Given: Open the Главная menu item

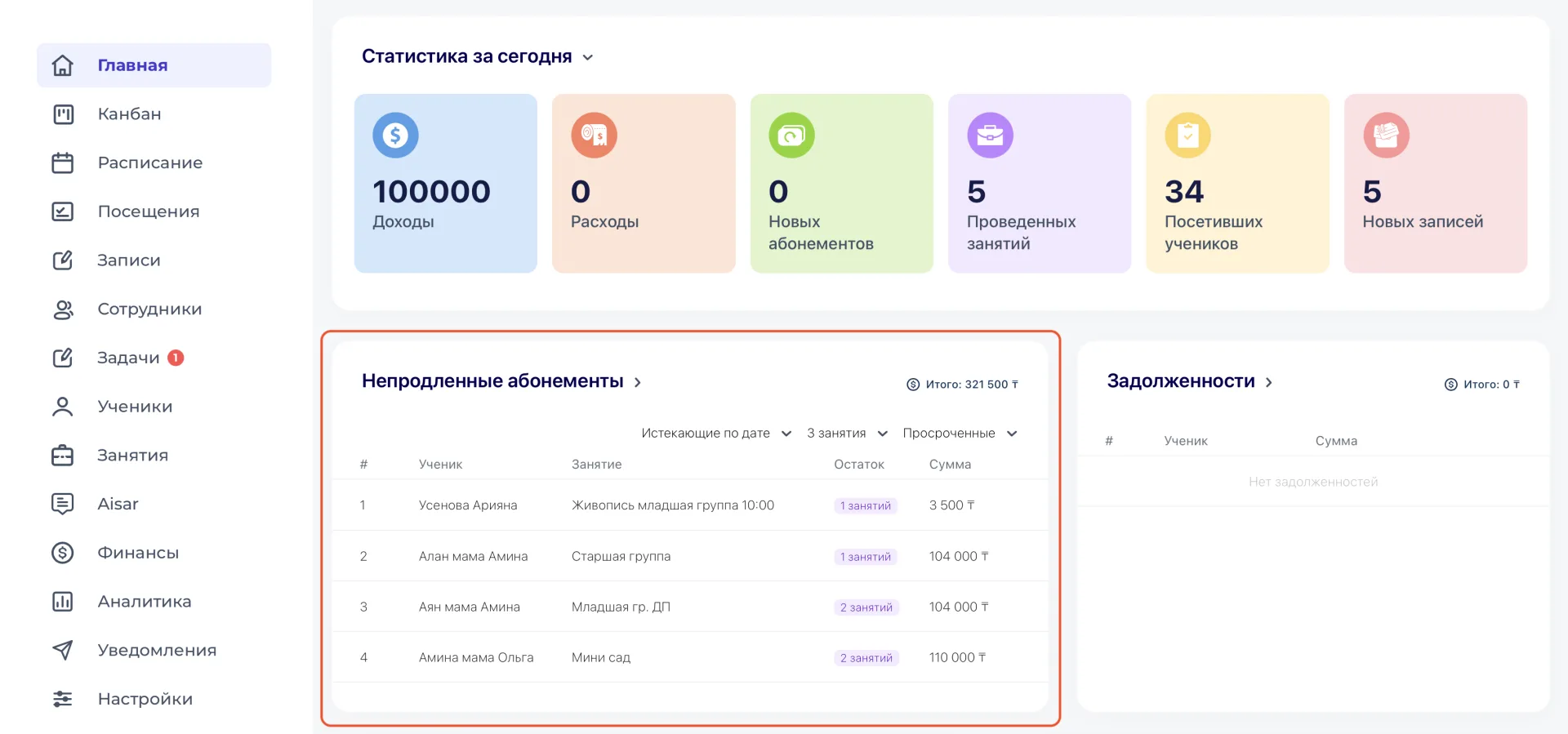Looking at the screenshot, I should [x=154, y=65].
